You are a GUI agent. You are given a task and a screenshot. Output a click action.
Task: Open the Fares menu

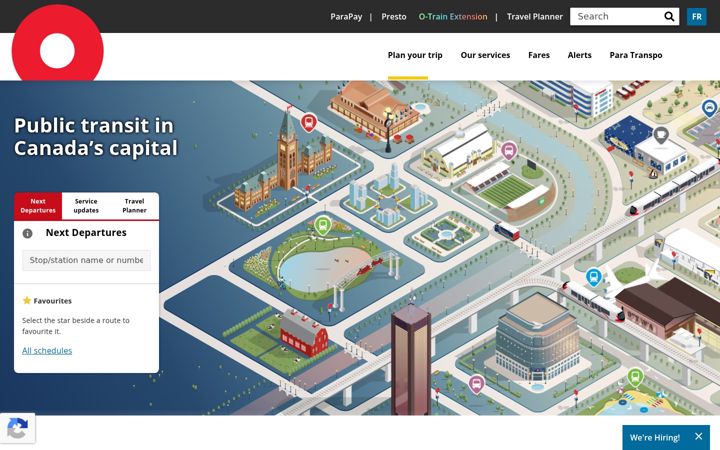pos(539,55)
